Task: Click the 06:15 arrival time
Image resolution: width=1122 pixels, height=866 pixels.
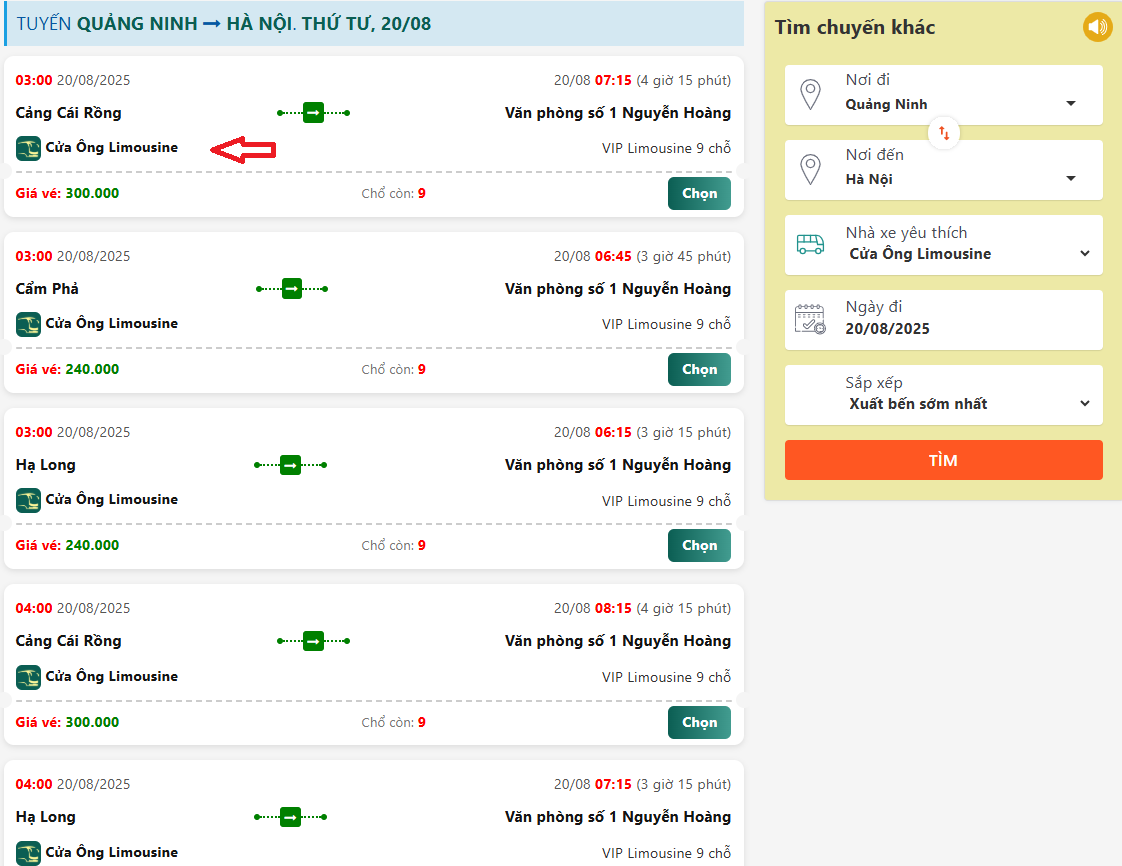Action: coord(613,432)
